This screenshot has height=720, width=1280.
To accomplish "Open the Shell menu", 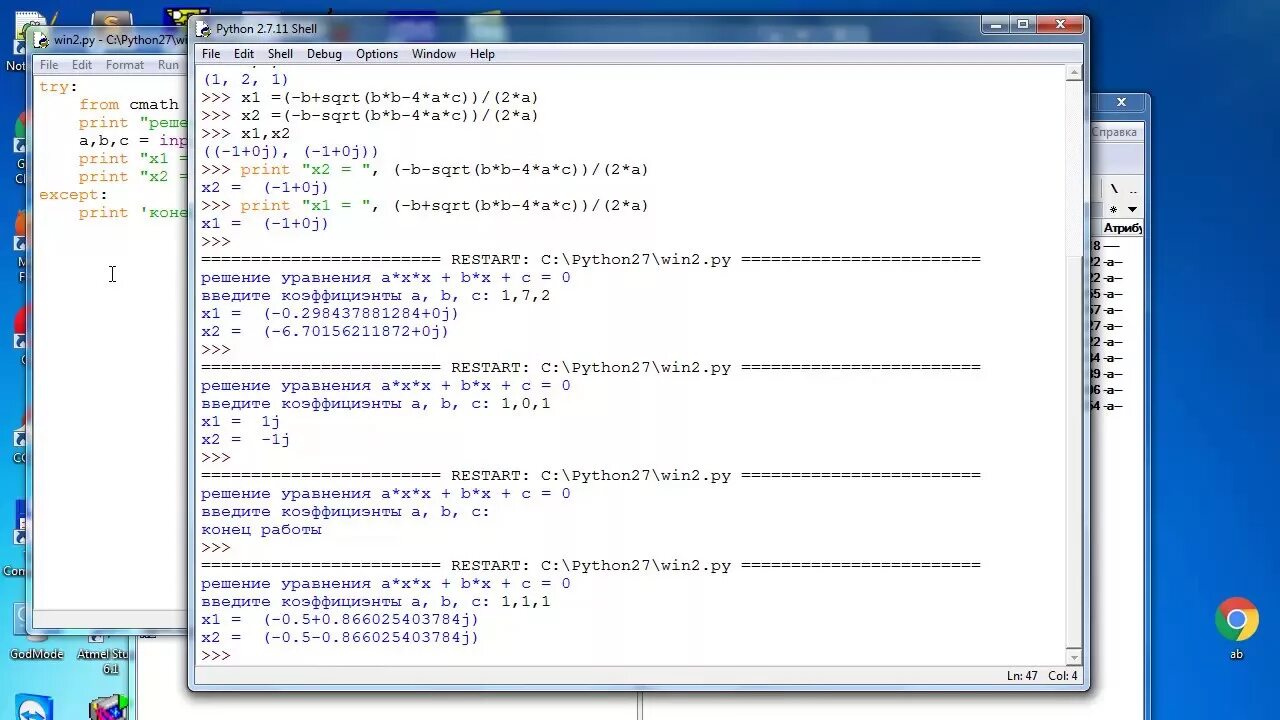I will click(280, 54).
